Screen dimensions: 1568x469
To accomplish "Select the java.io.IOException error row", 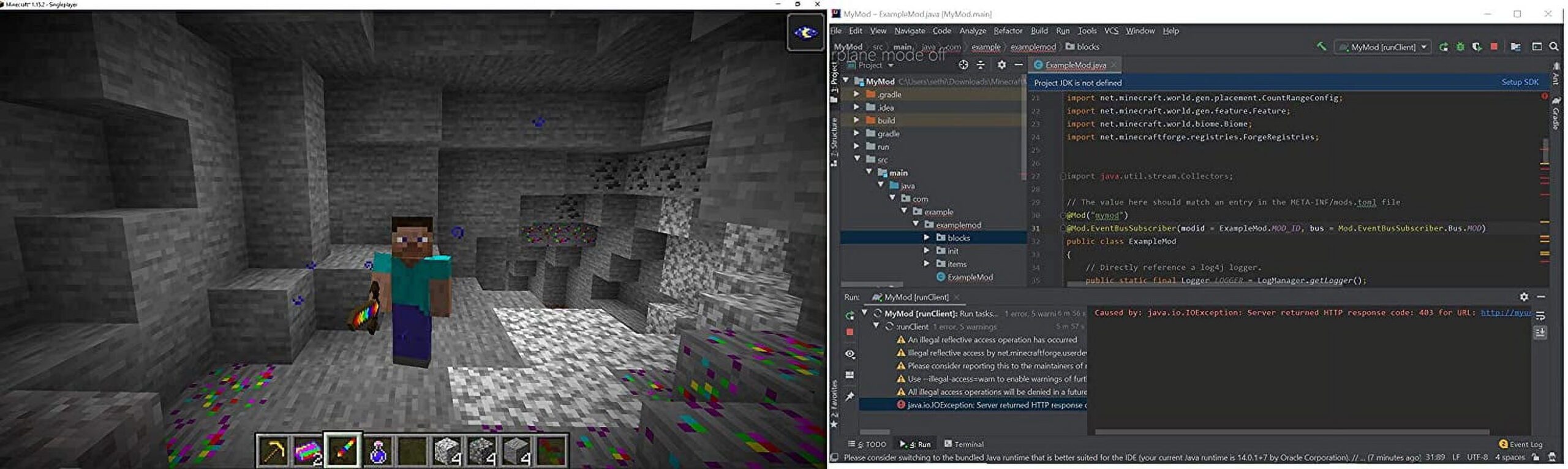I will click(x=973, y=405).
